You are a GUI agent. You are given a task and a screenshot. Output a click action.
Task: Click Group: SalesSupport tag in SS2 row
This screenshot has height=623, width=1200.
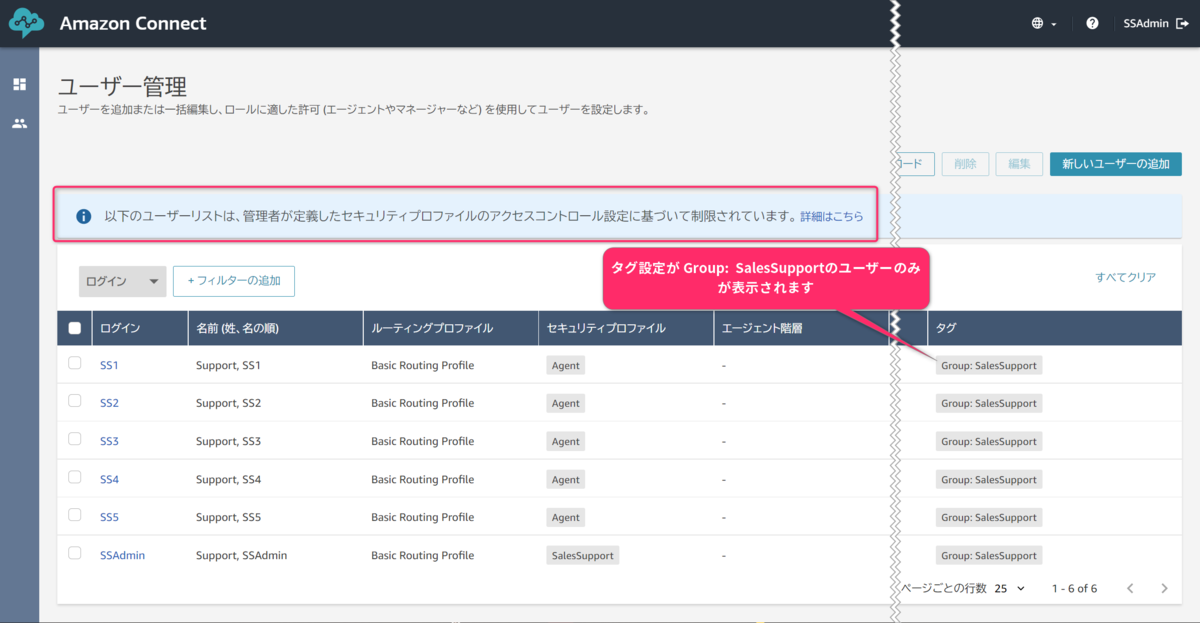989,403
